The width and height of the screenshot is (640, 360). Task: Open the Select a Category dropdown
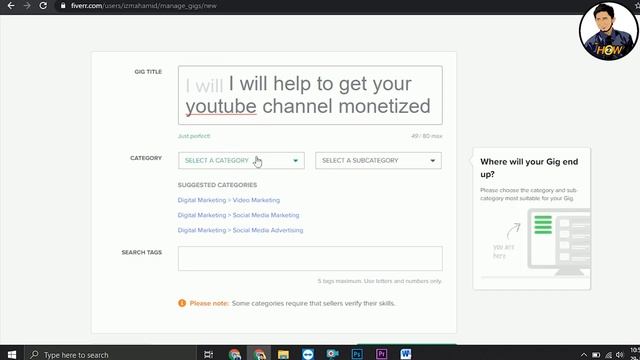tap(241, 160)
